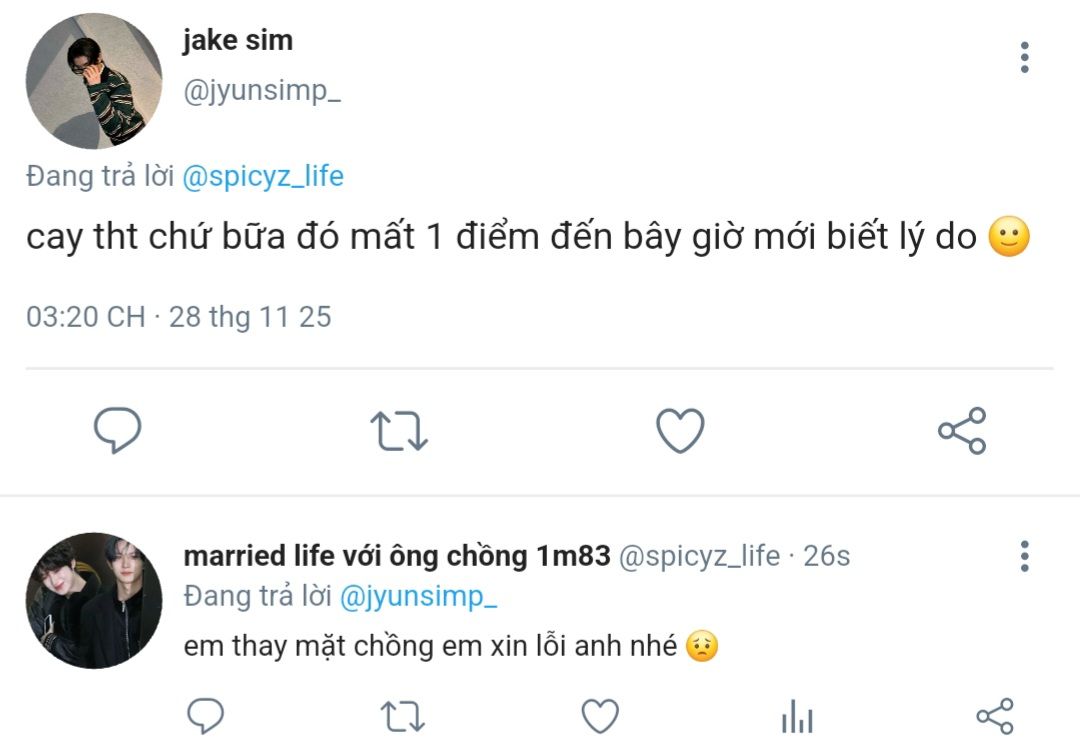Open the blue @jyunsimp_ mention link
The image size is (1080, 755).
click(419, 597)
